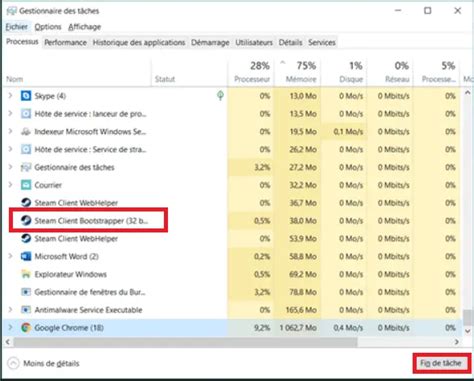Open the Affichage menu
Viewport: 474px width, 381px height.
(x=85, y=27)
